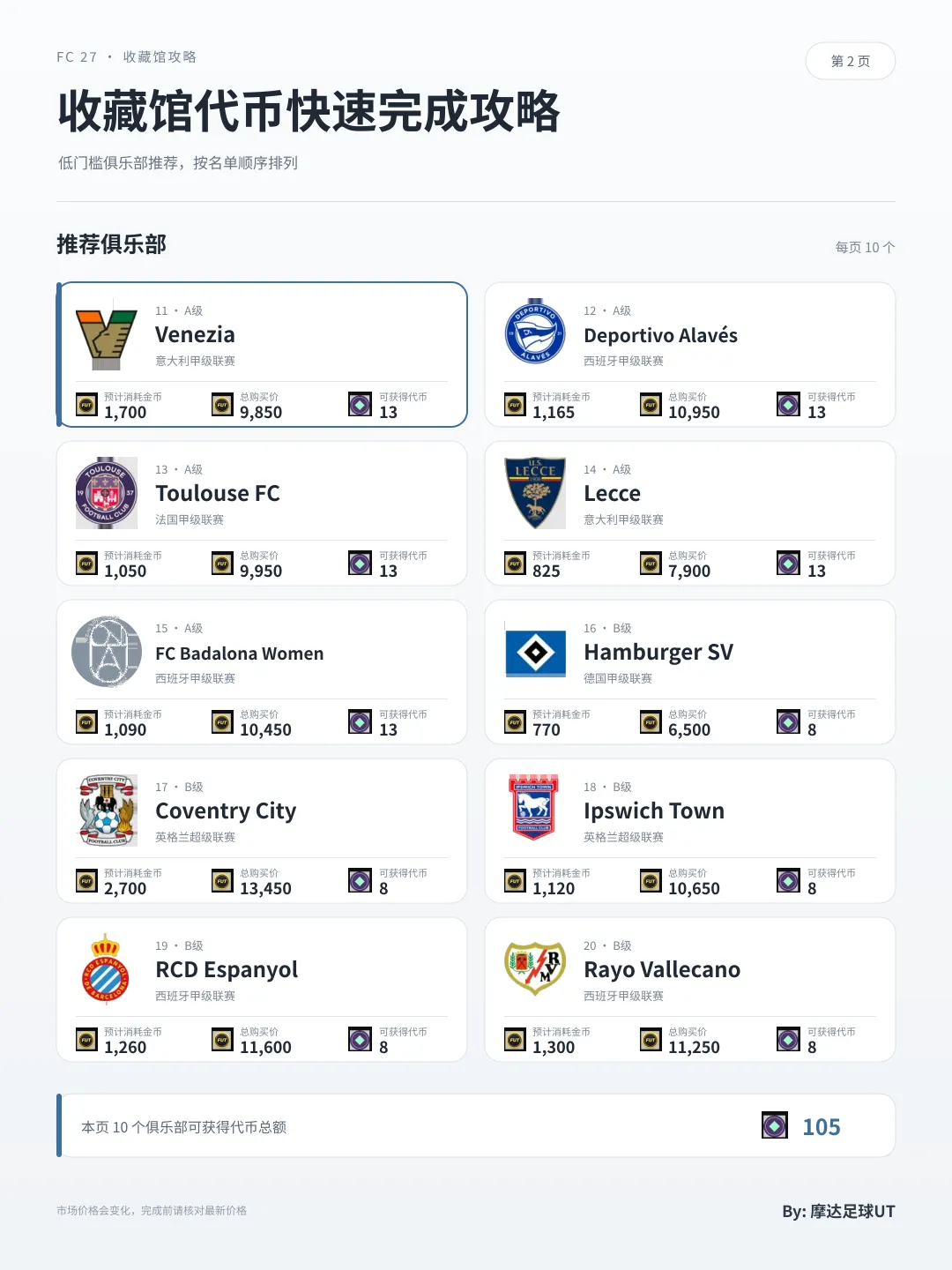Select the Rayo Vallecano card title
Viewport: 952px width, 1270px height.
point(662,969)
